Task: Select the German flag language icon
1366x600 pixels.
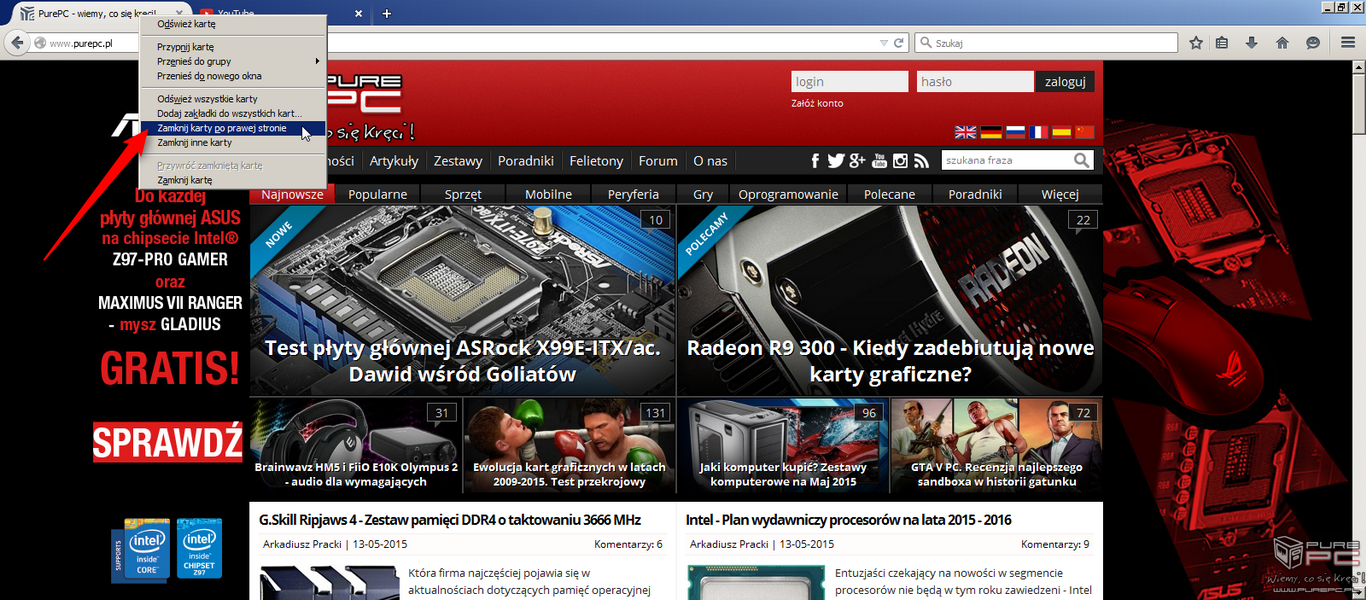Action: (991, 132)
